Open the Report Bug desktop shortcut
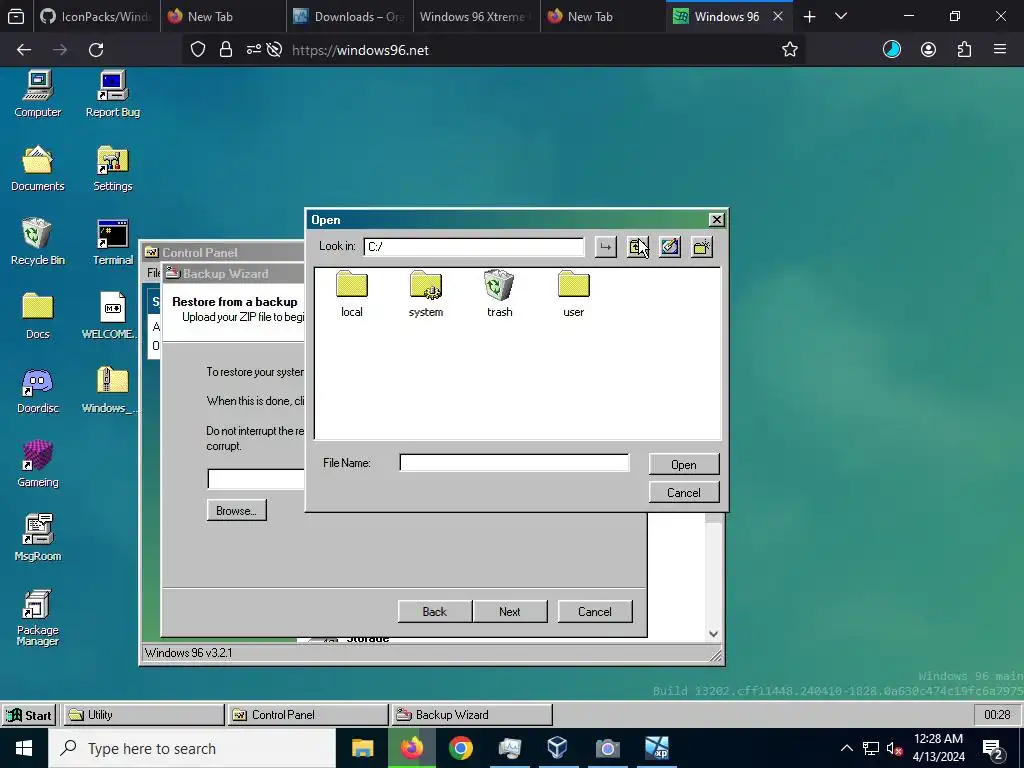 click(x=112, y=94)
